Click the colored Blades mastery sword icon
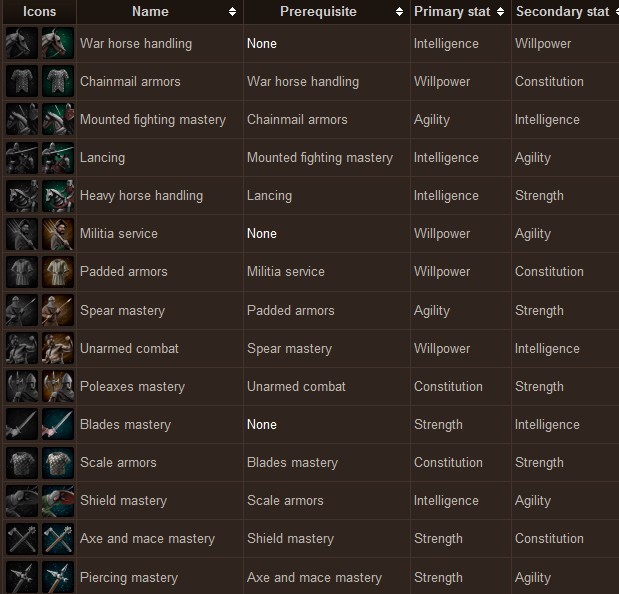 click(58, 424)
